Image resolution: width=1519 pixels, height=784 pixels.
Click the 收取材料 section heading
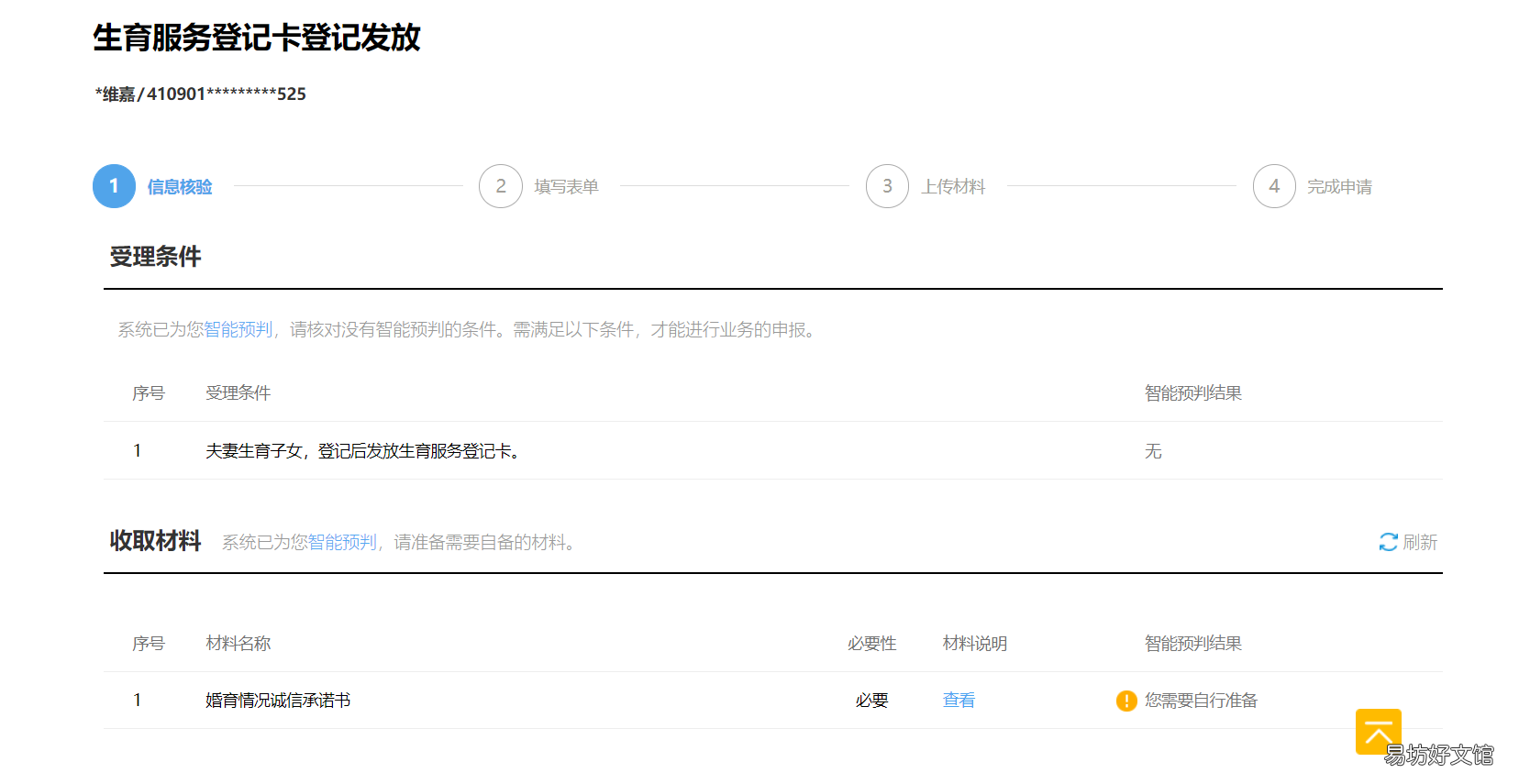tap(155, 541)
